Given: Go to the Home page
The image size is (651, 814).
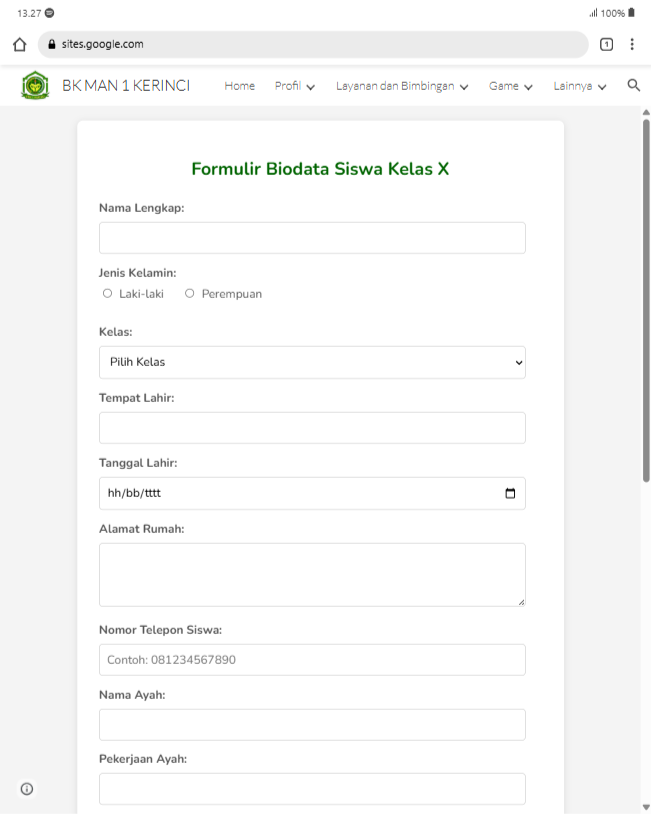Looking at the screenshot, I should 240,86.
